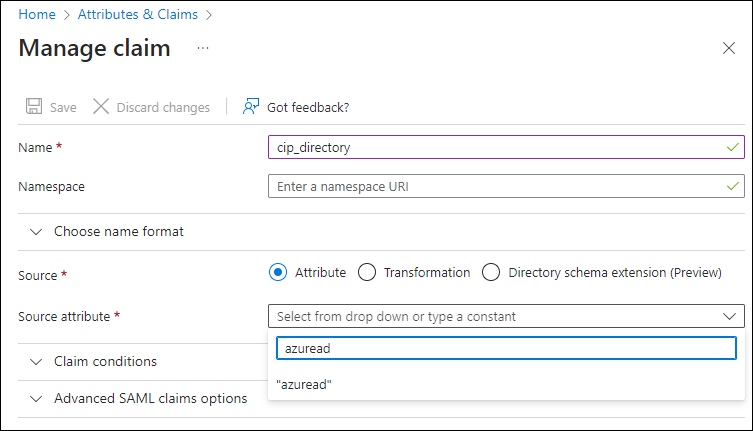Open the ellipsis menu beside Manage claim
This screenshot has height=431, width=753.
tap(203, 48)
